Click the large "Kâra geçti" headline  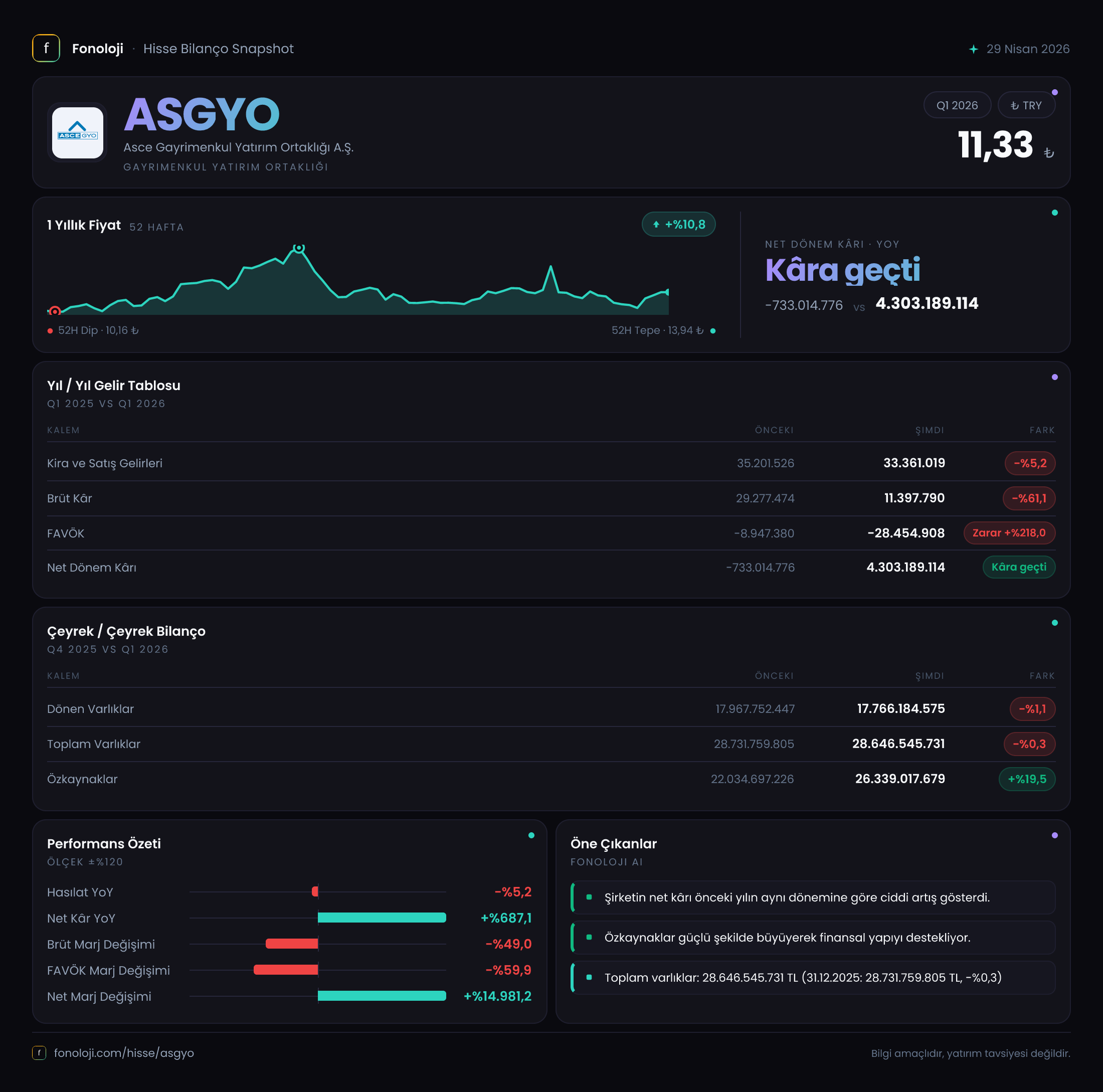[842, 270]
